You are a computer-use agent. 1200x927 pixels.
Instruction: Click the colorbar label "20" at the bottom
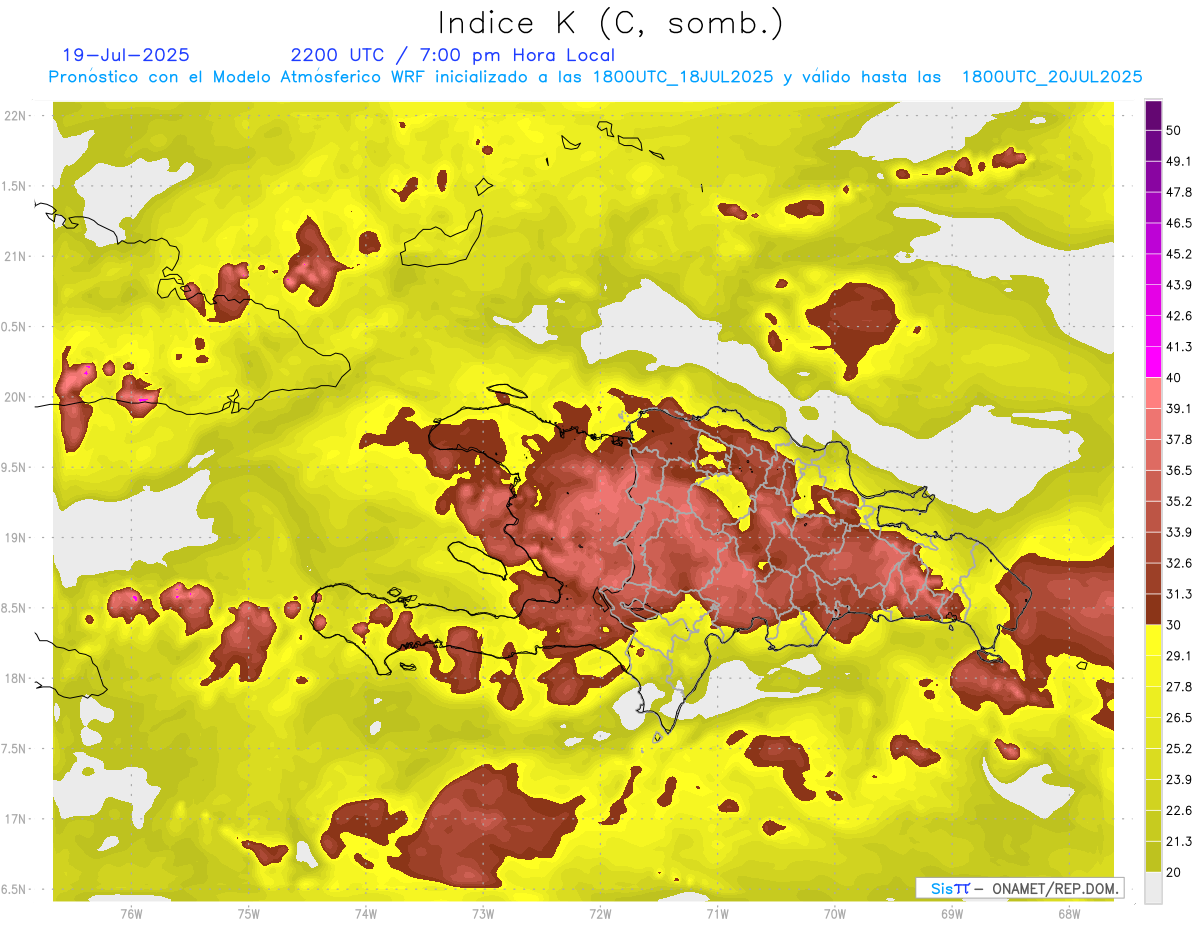point(1173,872)
